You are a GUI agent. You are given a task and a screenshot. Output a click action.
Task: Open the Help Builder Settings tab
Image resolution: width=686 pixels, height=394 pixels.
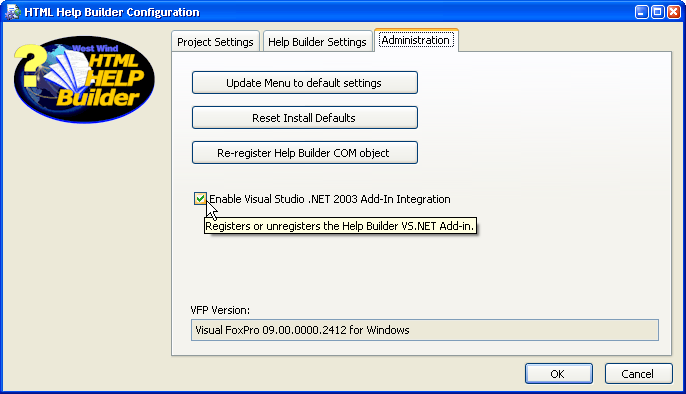pos(317,42)
